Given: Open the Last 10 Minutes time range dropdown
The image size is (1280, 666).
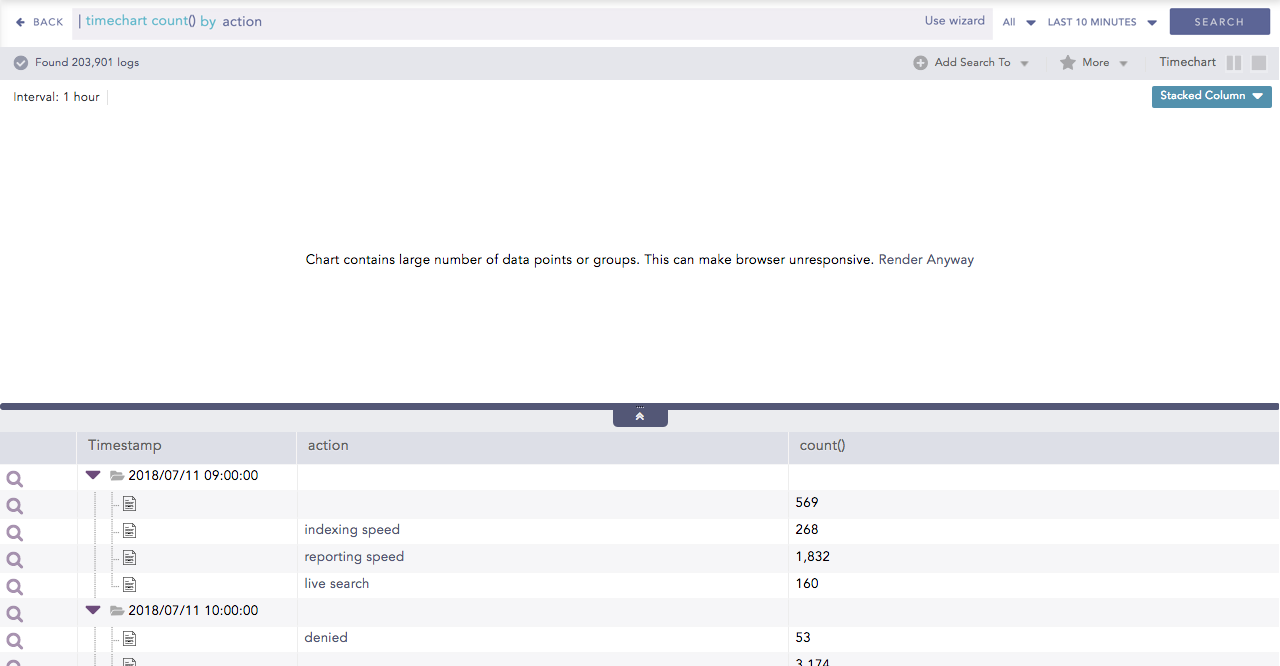Looking at the screenshot, I should [1102, 22].
